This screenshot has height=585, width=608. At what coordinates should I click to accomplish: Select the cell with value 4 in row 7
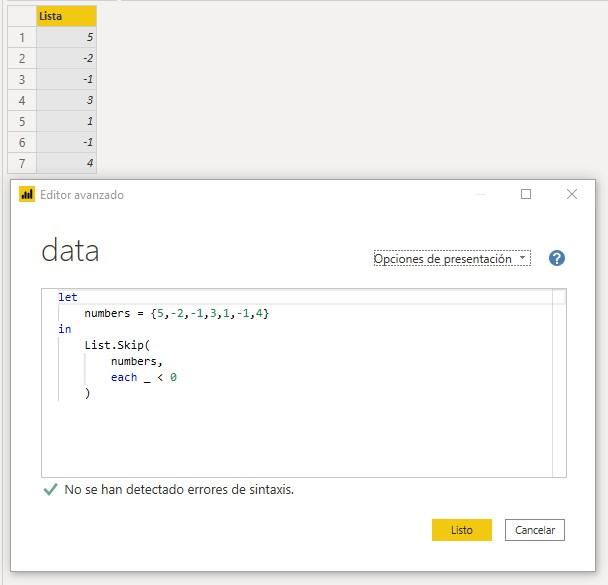66,163
